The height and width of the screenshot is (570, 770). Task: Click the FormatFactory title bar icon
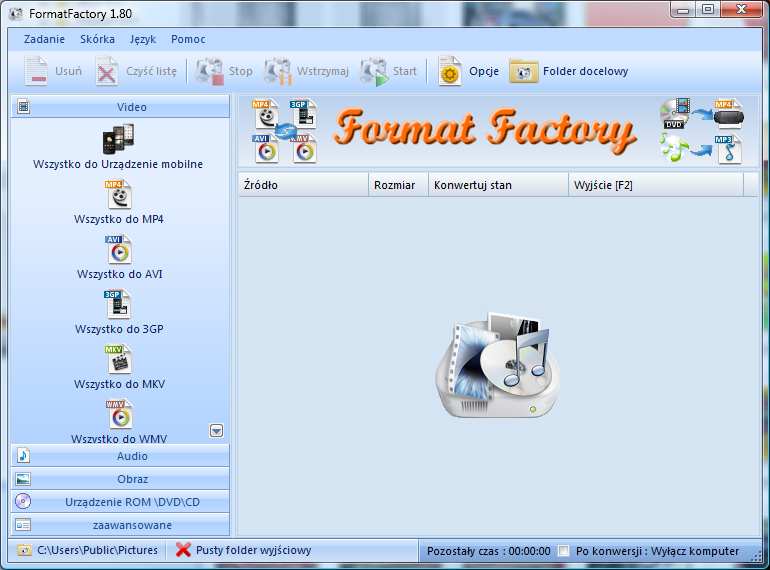coord(16,14)
